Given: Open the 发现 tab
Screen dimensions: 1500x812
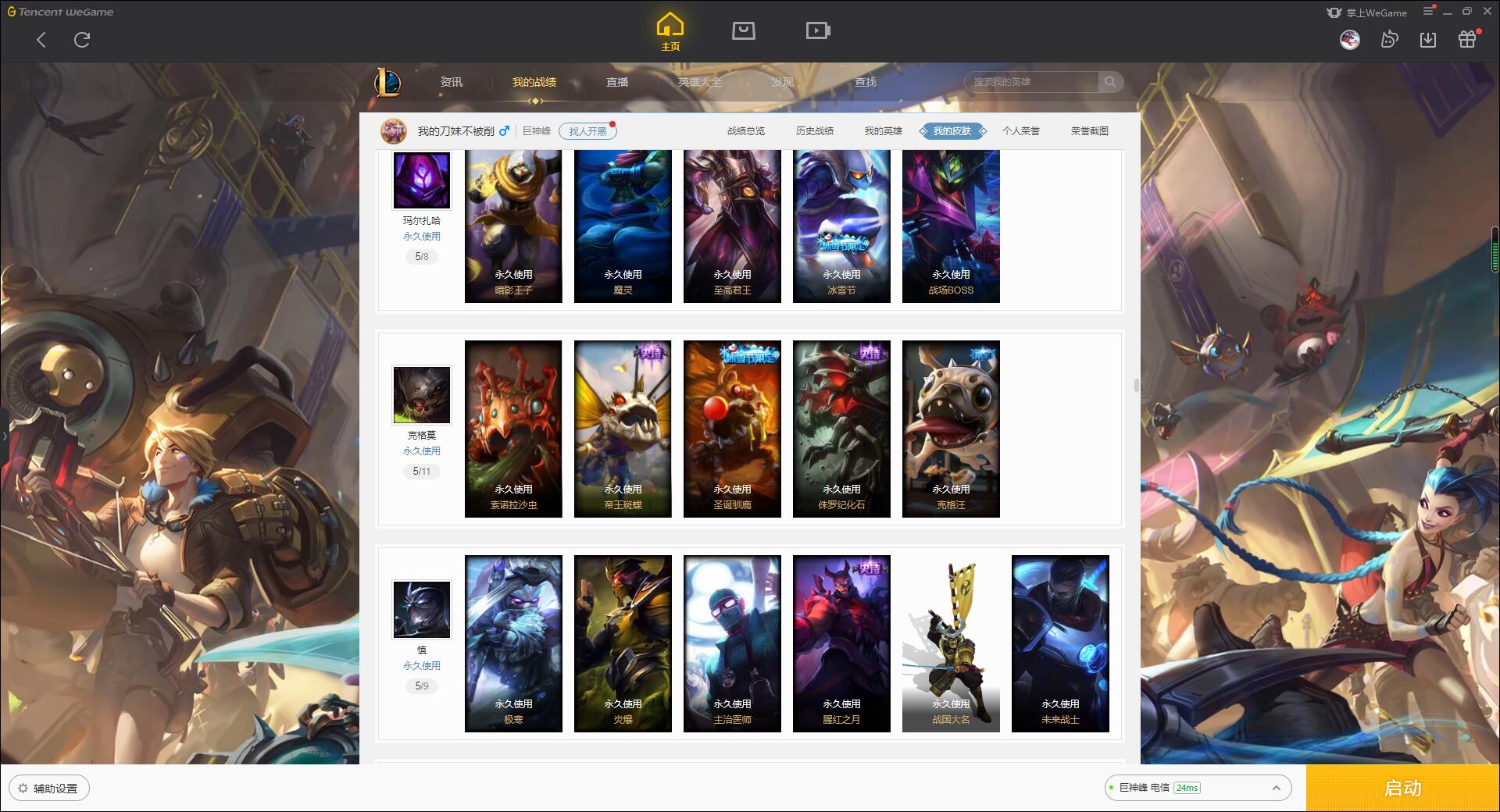Looking at the screenshot, I should pyautogui.click(x=783, y=82).
